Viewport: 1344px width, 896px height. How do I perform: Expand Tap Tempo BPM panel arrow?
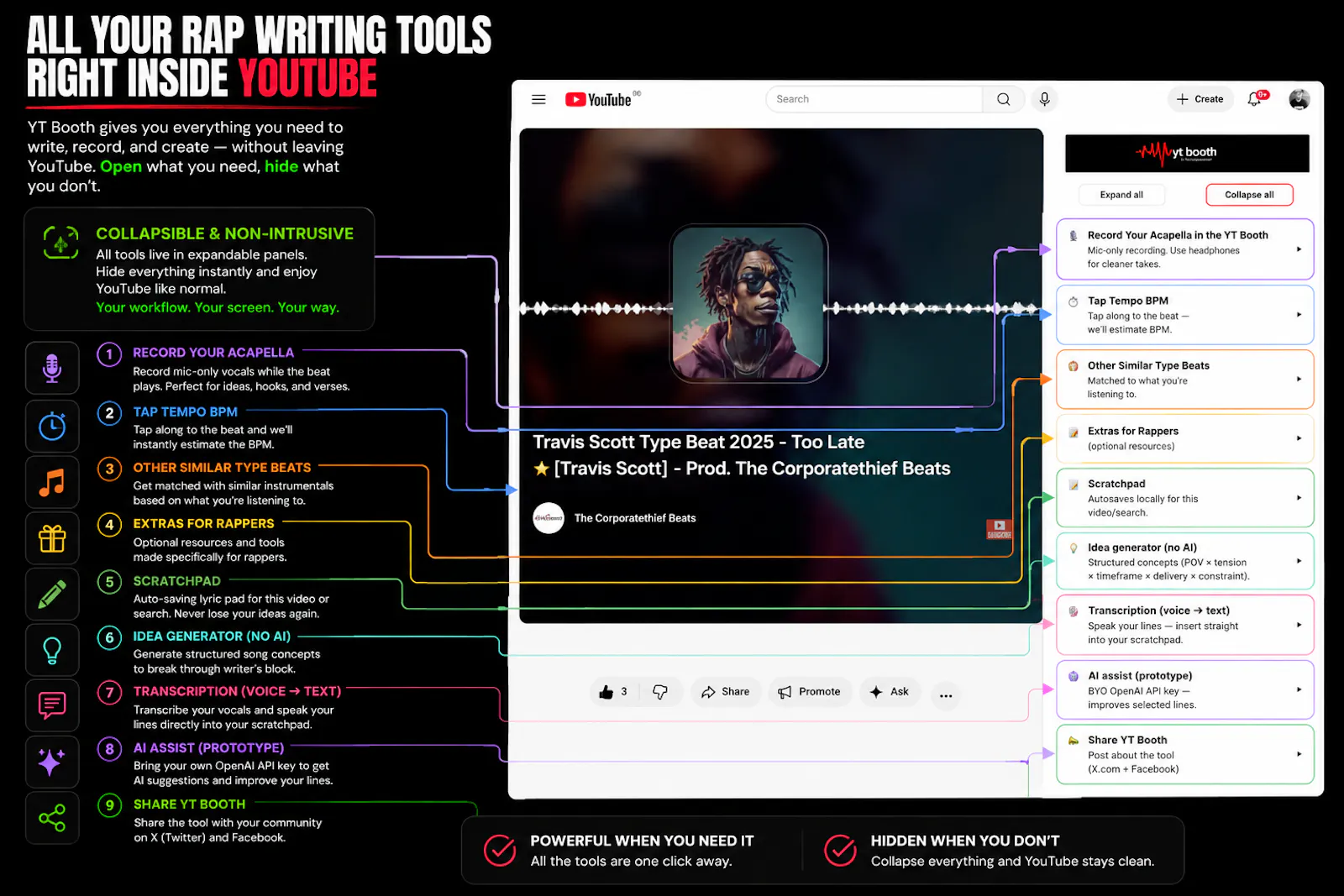(x=1299, y=315)
